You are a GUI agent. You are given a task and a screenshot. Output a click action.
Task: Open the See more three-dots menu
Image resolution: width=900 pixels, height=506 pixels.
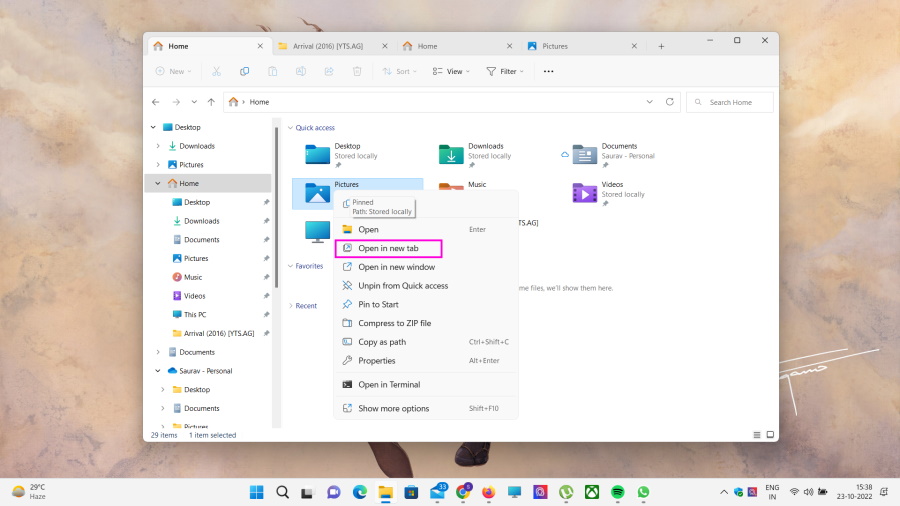pyautogui.click(x=548, y=71)
